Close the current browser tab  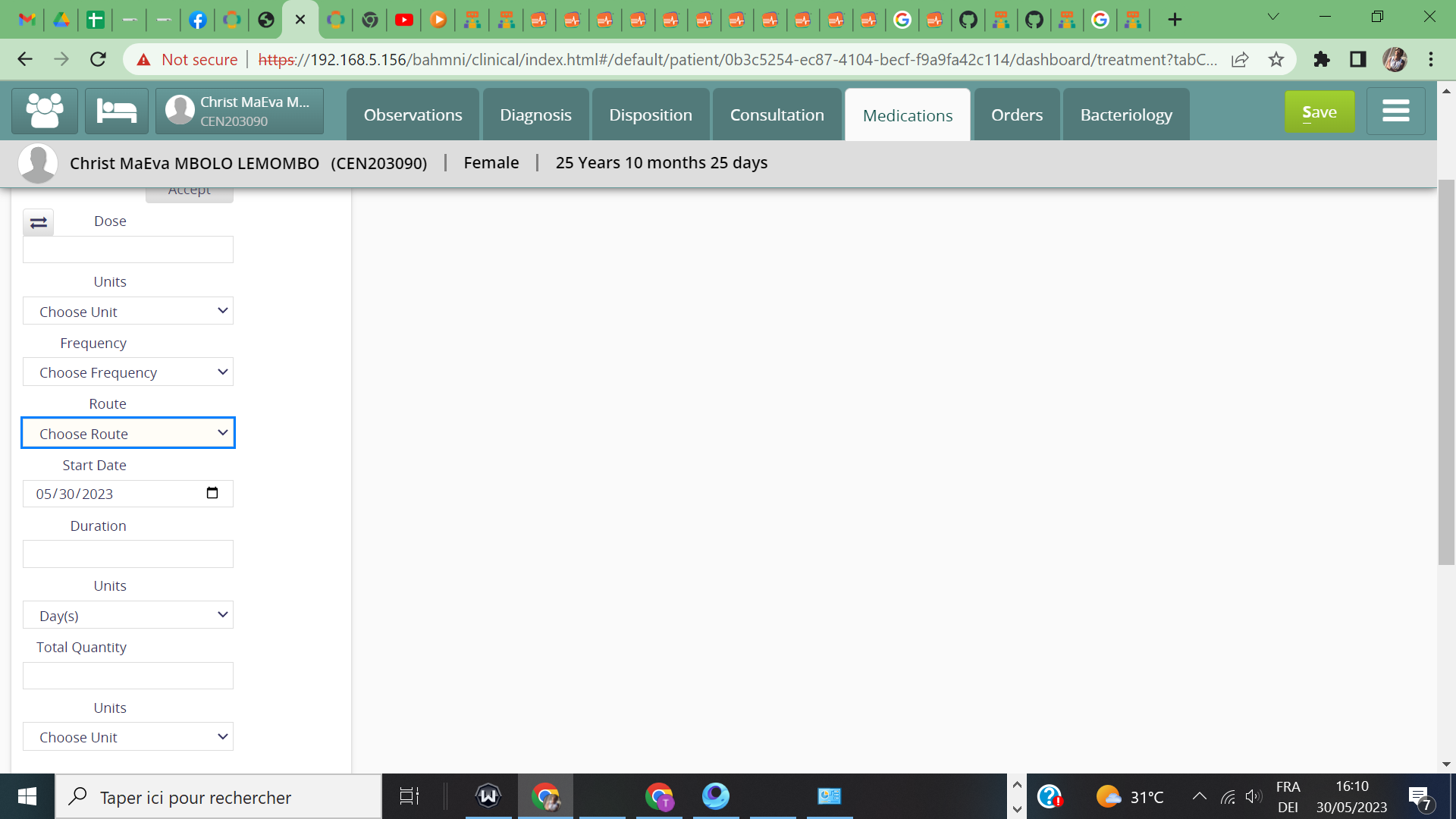[300, 20]
